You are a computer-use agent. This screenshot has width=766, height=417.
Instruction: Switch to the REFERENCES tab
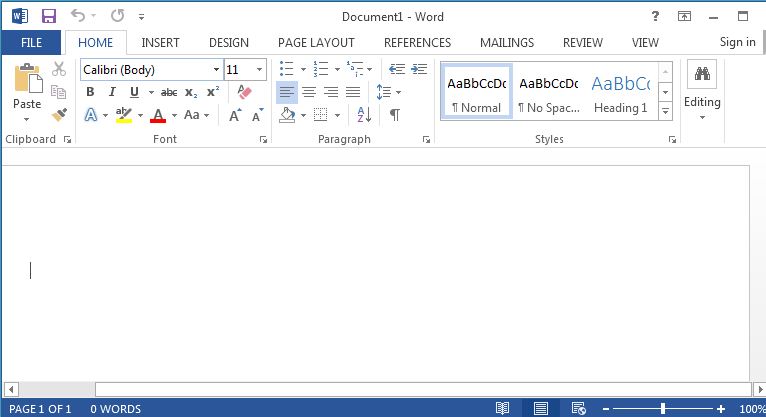point(417,42)
